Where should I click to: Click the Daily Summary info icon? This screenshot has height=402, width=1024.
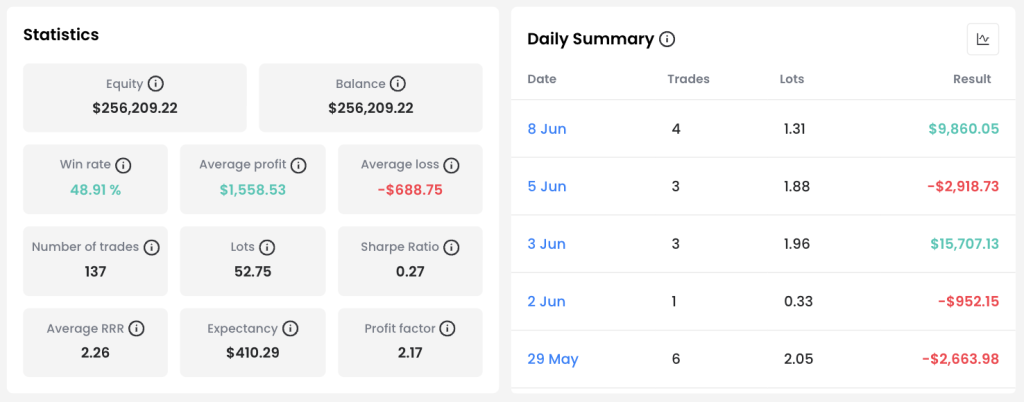[667, 39]
